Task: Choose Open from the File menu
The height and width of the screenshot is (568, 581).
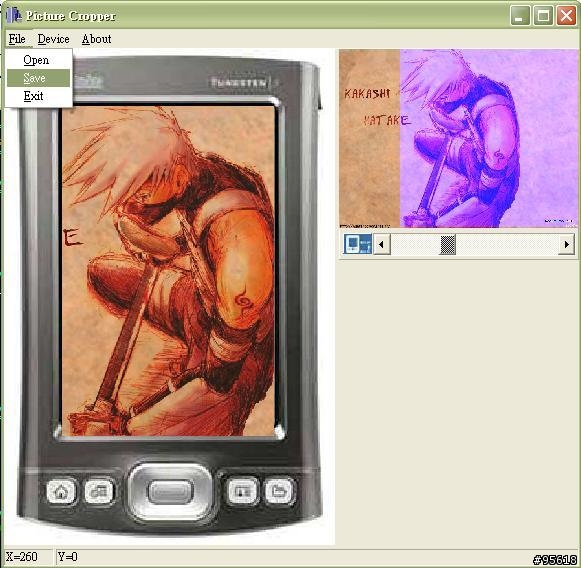Action: [38, 60]
